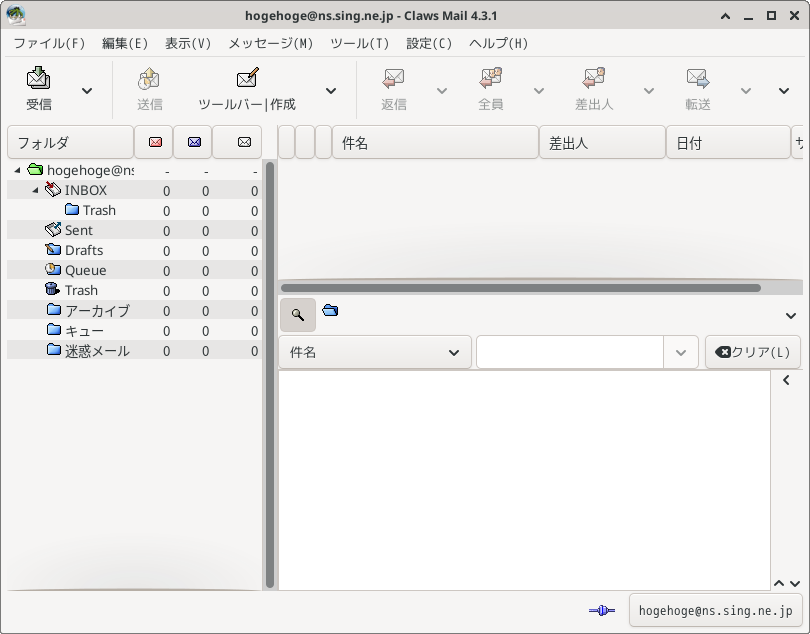The width and height of the screenshot is (810, 634).
Task: Collapse the INBOX tree node
Action: pyautogui.click(x=35, y=190)
